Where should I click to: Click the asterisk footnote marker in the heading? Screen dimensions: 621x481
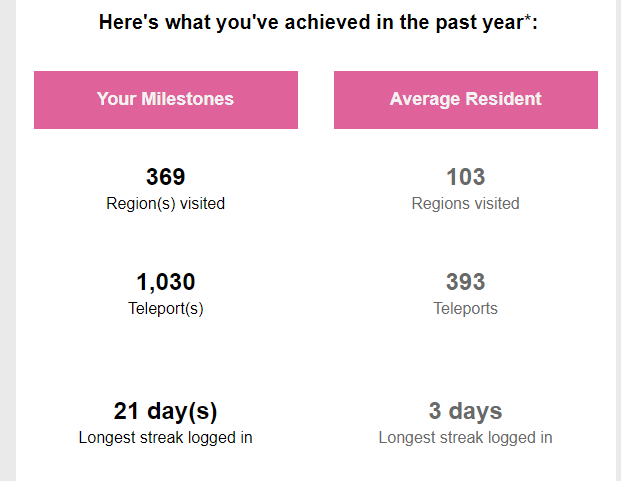528,18
